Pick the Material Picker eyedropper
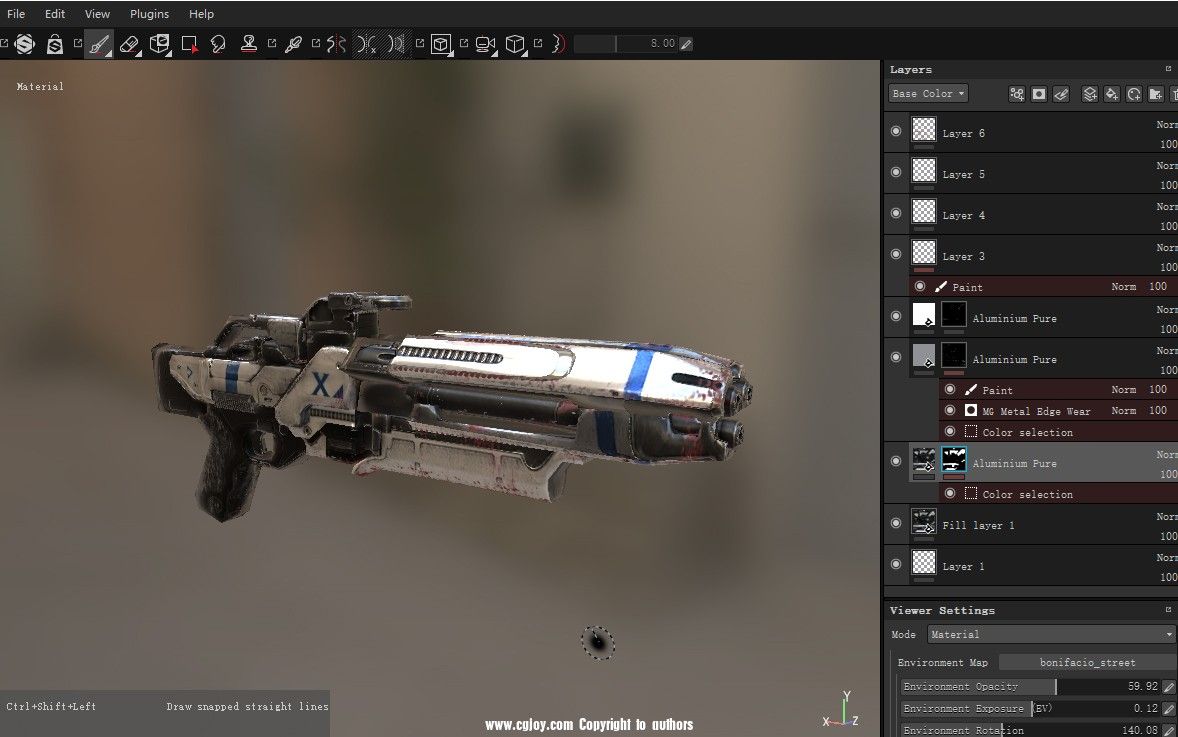This screenshot has width=1178, height=737. click(293, 44)
